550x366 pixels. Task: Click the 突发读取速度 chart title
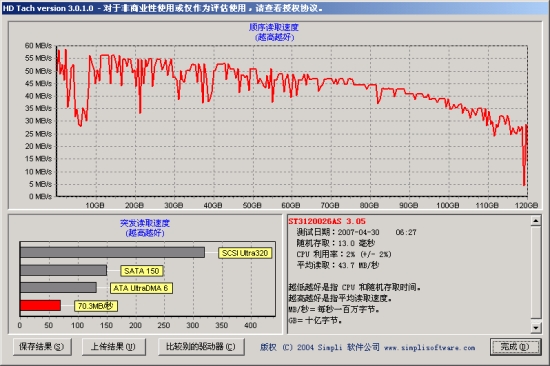click(145, 223)
